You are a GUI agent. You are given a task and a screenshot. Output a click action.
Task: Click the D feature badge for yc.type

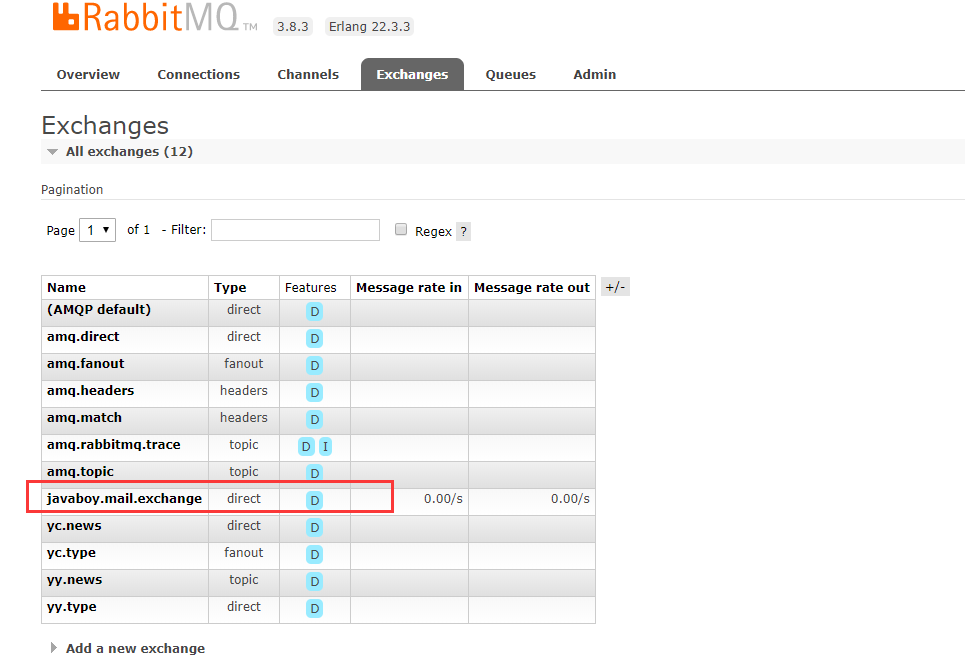click(x=314, y=554)
